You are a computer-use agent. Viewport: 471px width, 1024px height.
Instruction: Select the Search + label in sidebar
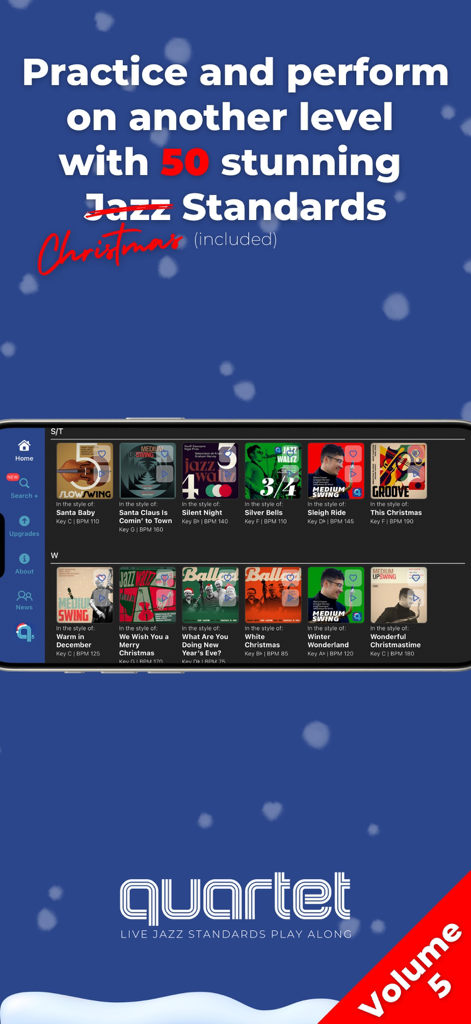[x=24, y=496]
